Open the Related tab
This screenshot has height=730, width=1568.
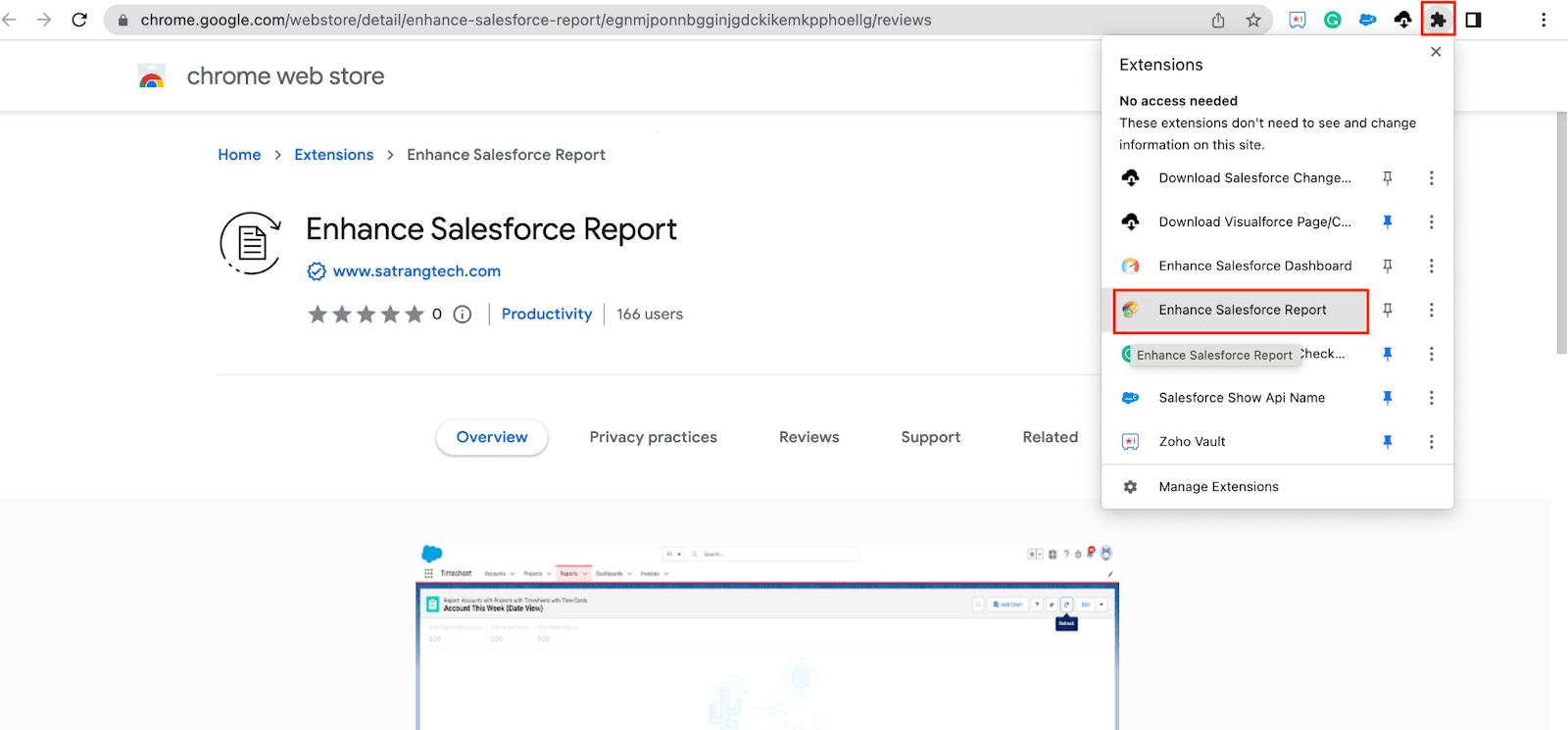[1050, 437]
